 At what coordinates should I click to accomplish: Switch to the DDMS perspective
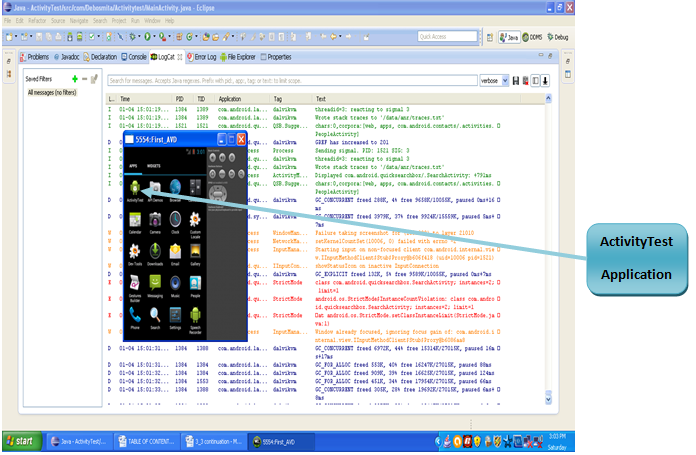pyautogui.click(x=532, y=37)
